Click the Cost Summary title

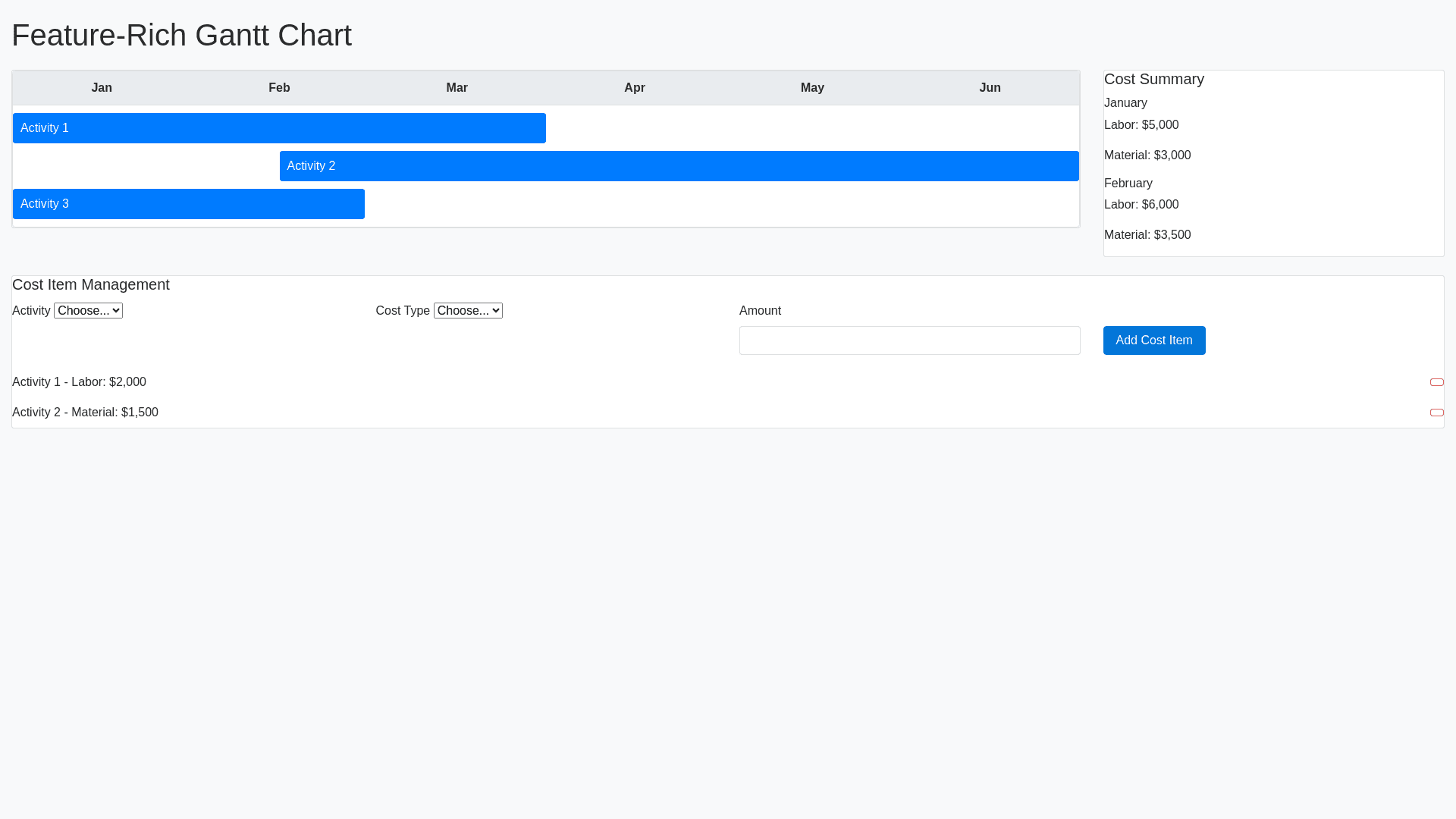1153,80
